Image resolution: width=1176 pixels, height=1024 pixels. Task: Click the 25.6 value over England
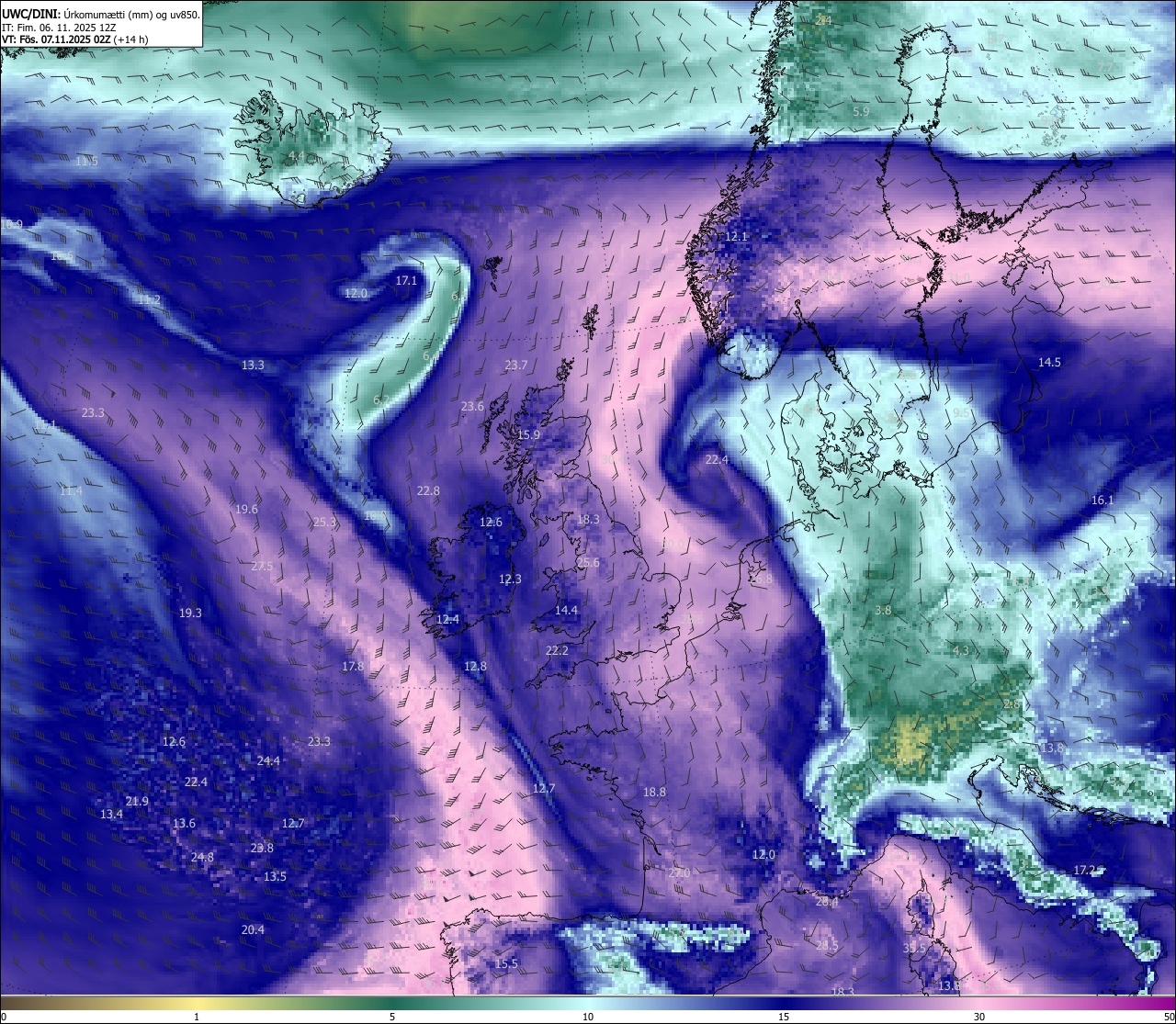click(x=588, y=562)
